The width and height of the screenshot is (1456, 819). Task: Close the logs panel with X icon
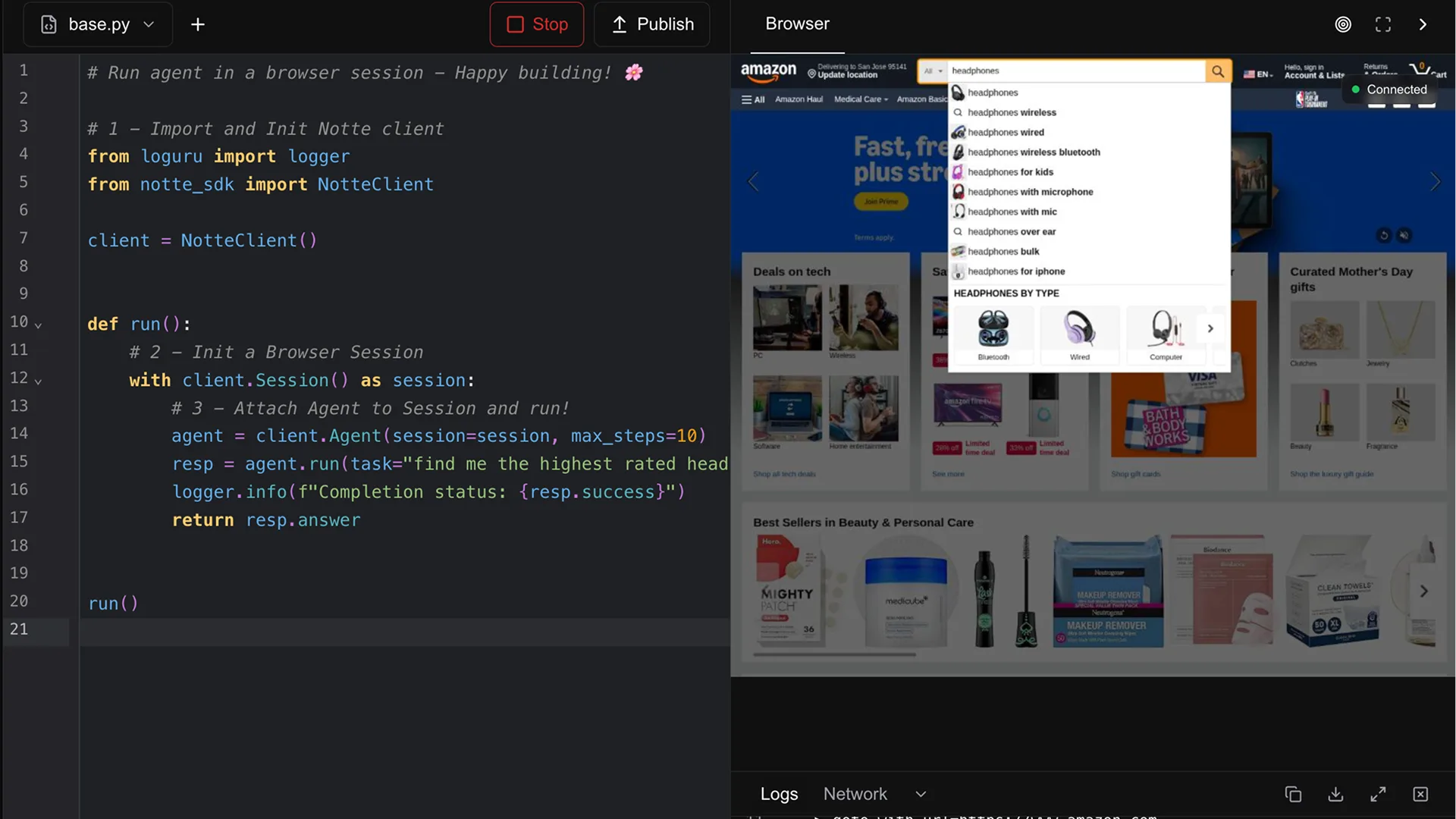pos(1420,794)
